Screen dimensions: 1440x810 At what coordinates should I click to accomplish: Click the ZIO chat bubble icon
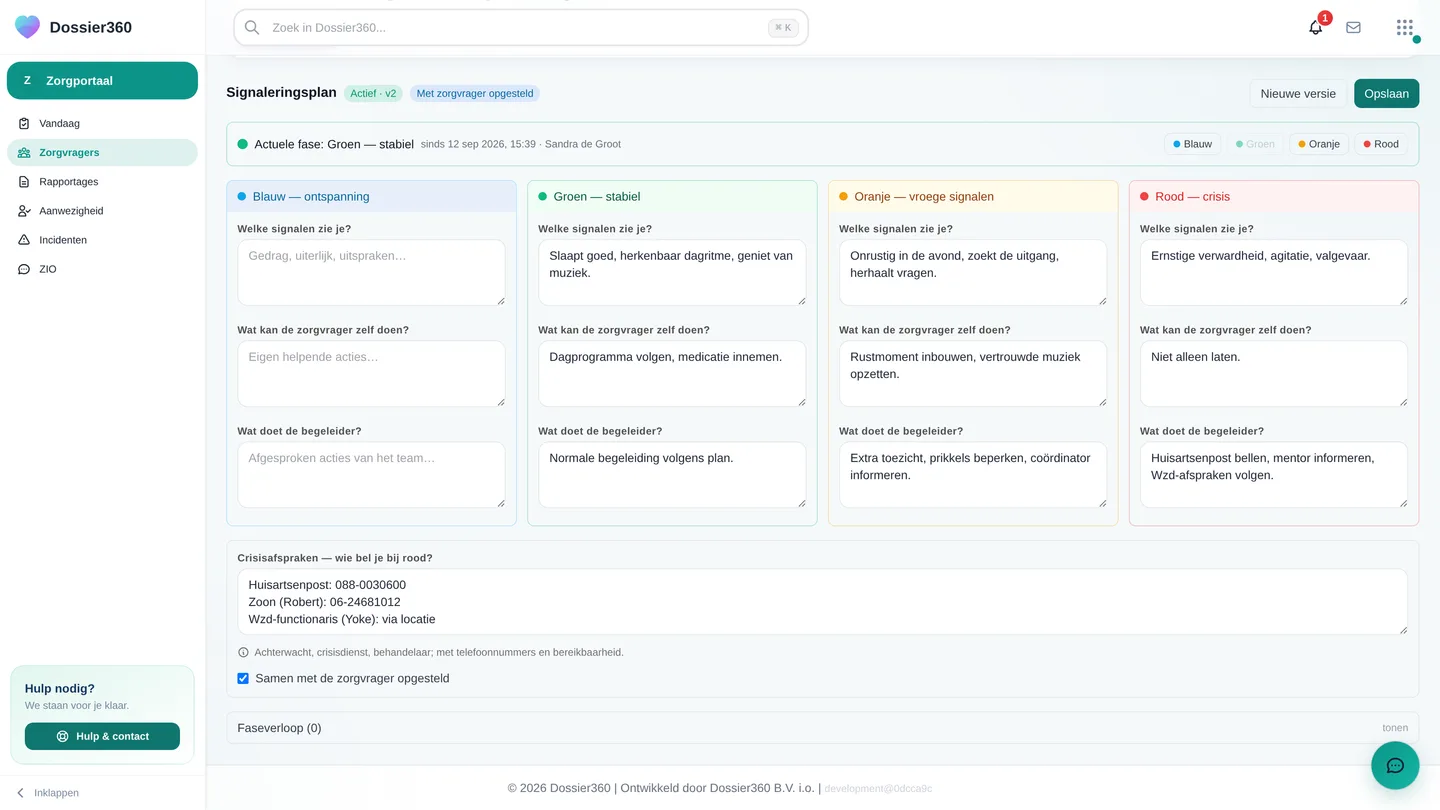tap(24, 269)
